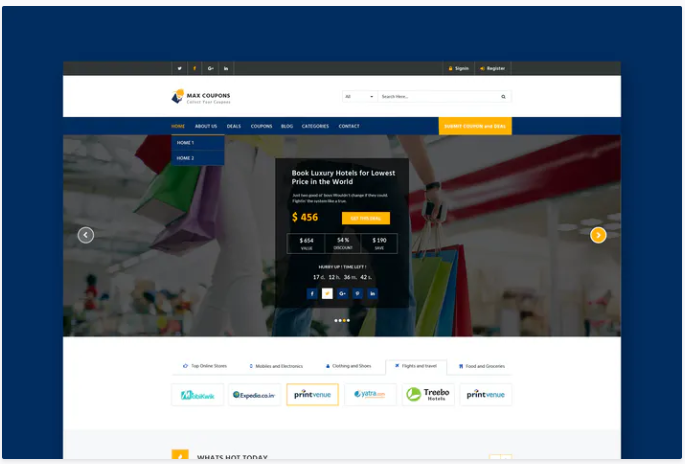Open the Google Plus link in top bar
Viewport: 685px width, 464px height.
(x=210, y=68)
